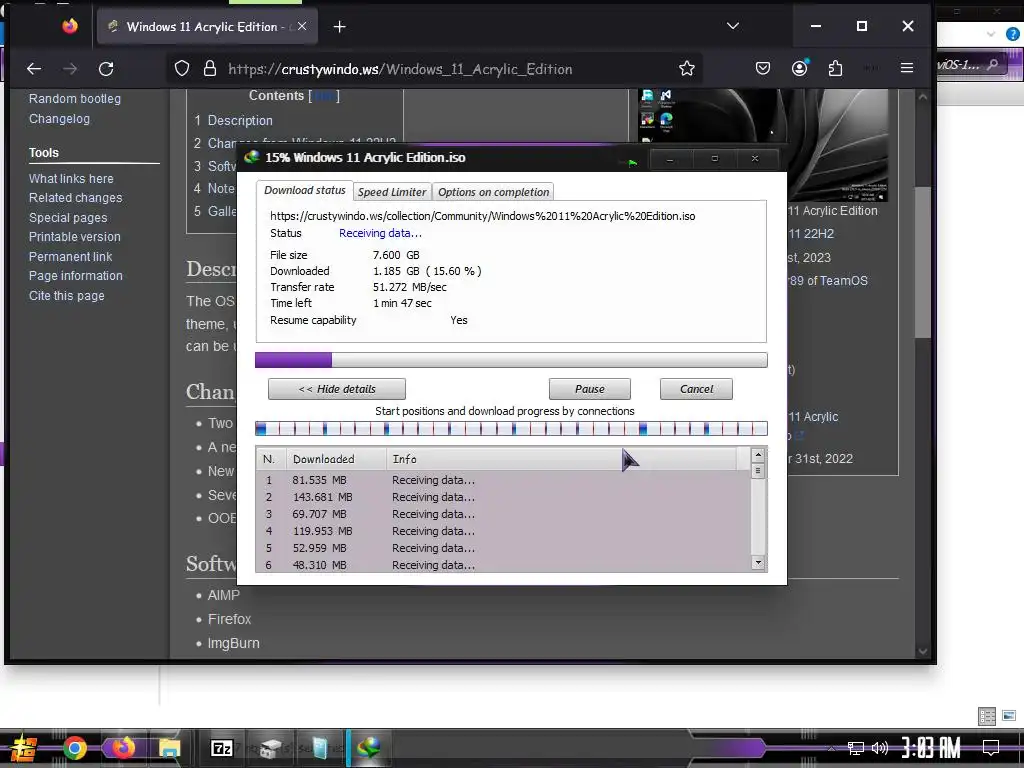This screenshot has width=1024, height=768.
Task: Click the N. column header
Action: point(270,459)
